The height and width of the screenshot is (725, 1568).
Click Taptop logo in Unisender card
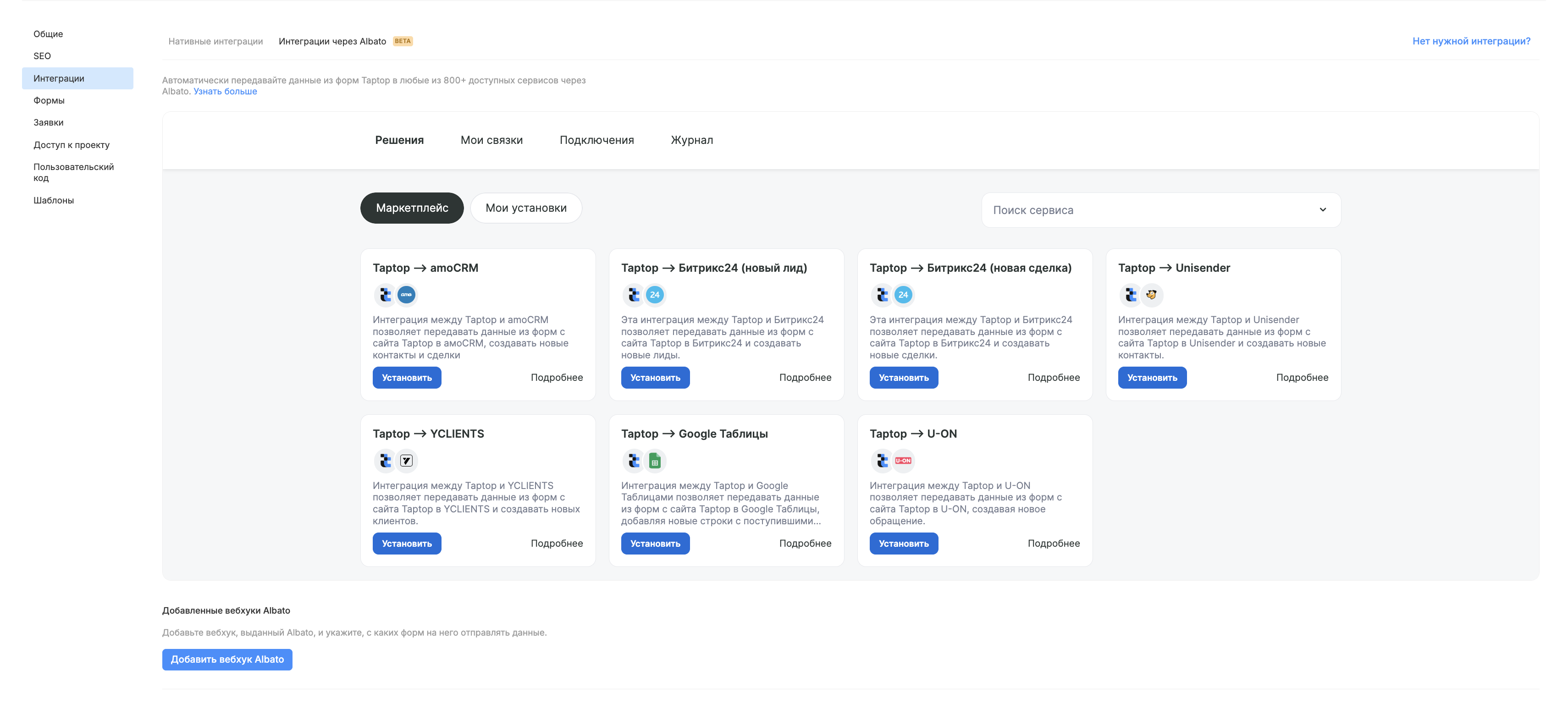[x=1130, y=295]
